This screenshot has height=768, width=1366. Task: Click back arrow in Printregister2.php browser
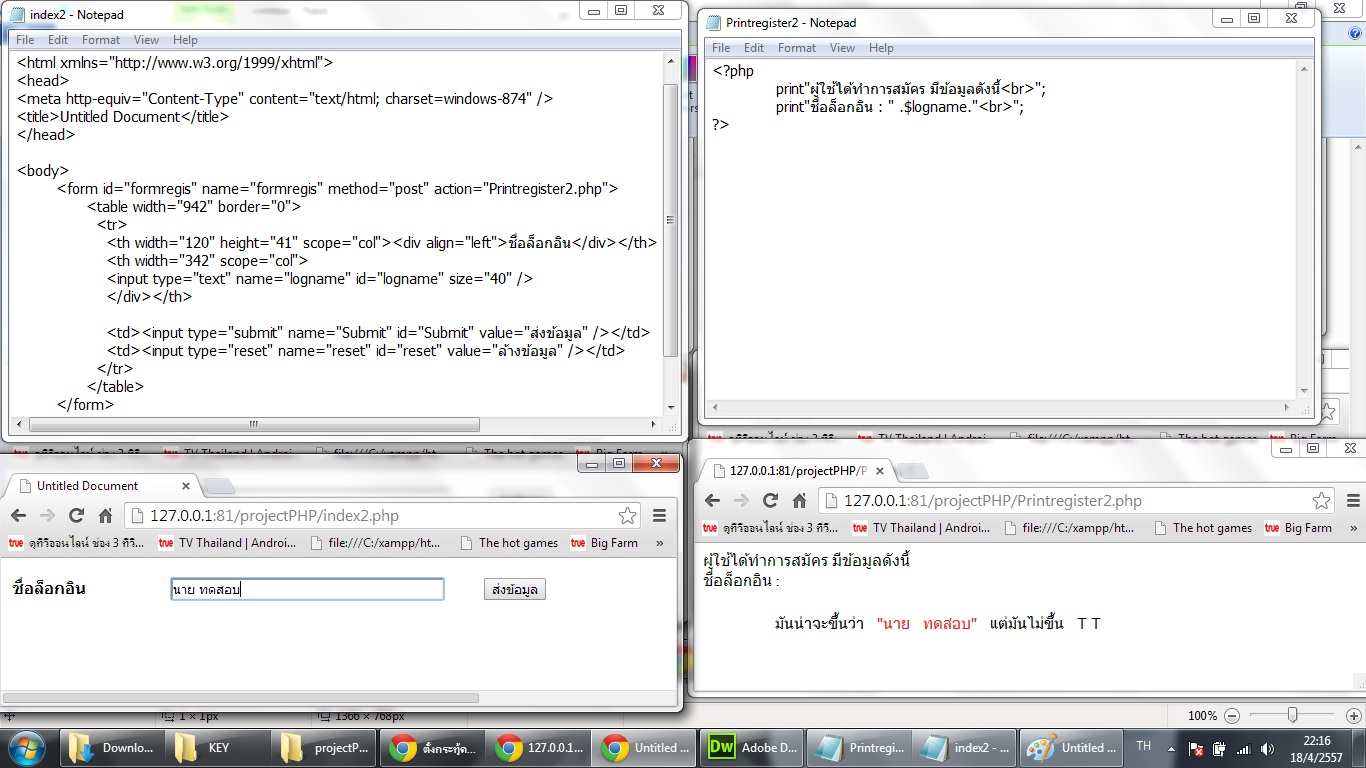click(x=712, y=501)
